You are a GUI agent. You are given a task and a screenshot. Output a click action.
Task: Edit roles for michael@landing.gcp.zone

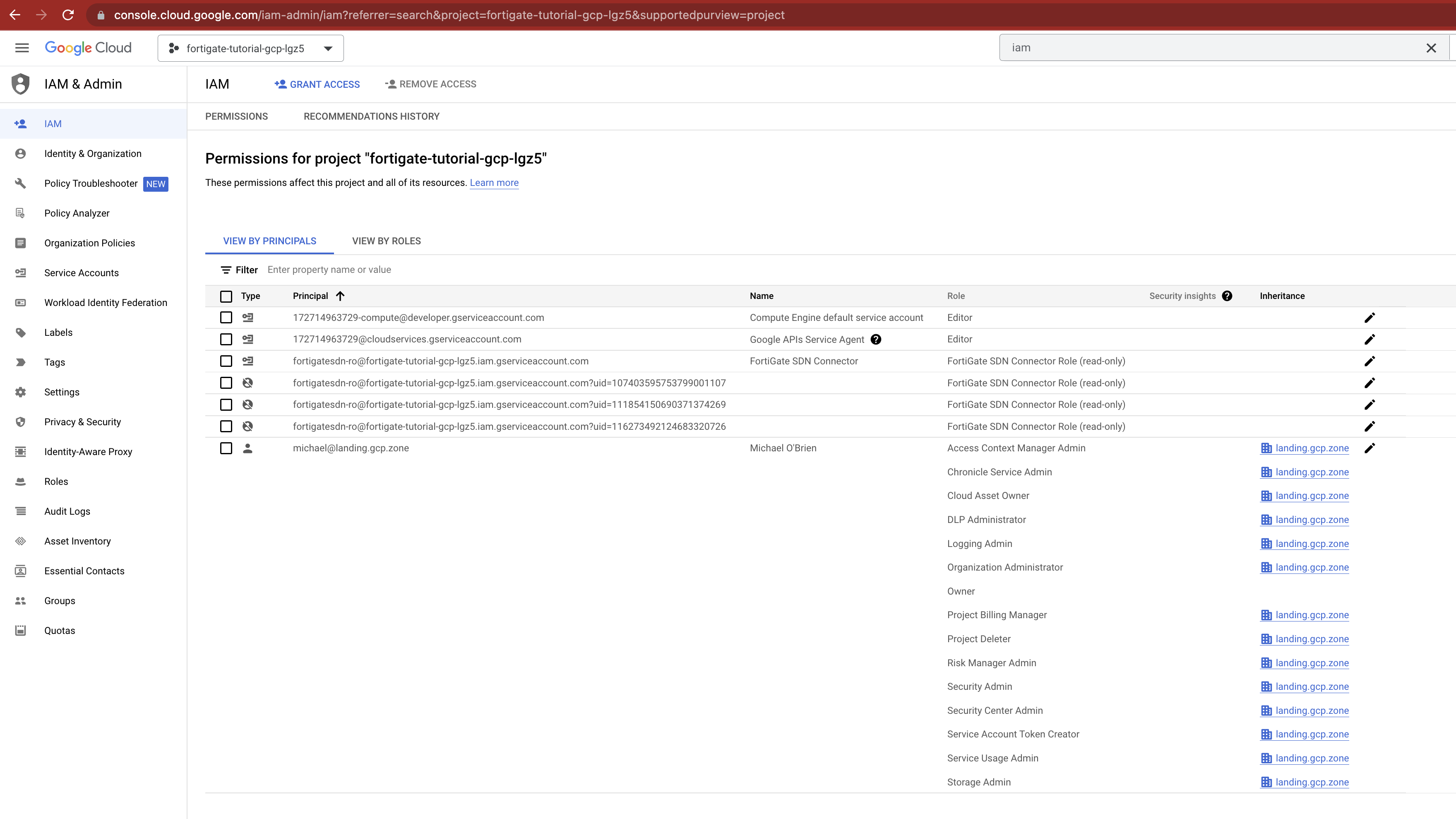click(x=1370, y=448)
